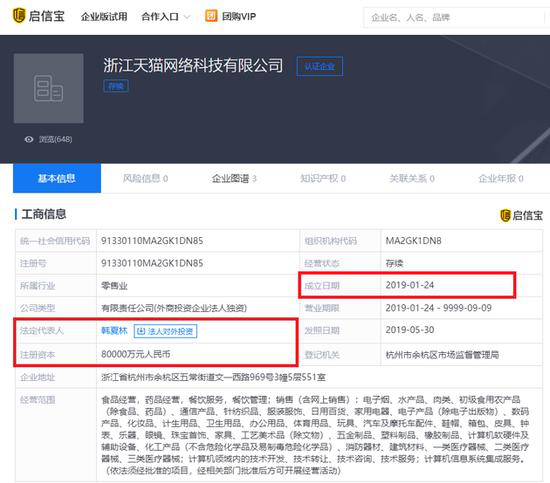
Task: Click the eye icon beside 浏览(648)
Action: [x=29, y=140]
